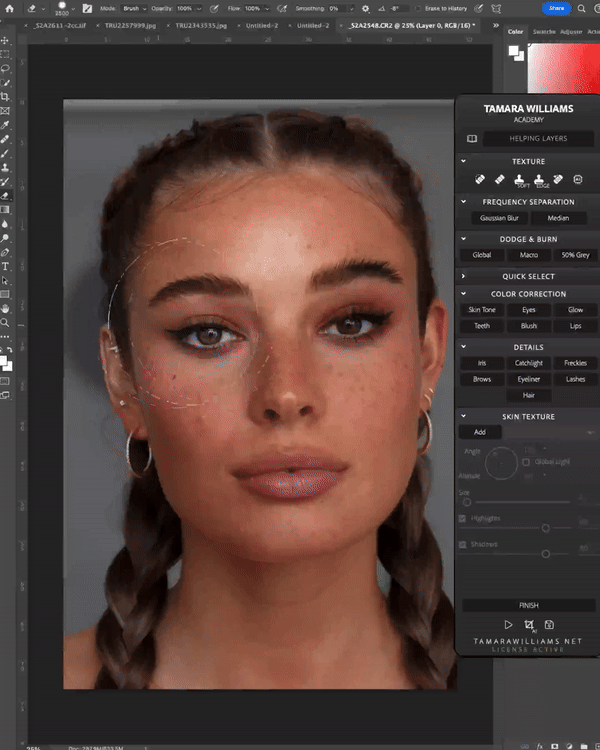Select the Zoom tool in left toolbar

click(6, 323)
